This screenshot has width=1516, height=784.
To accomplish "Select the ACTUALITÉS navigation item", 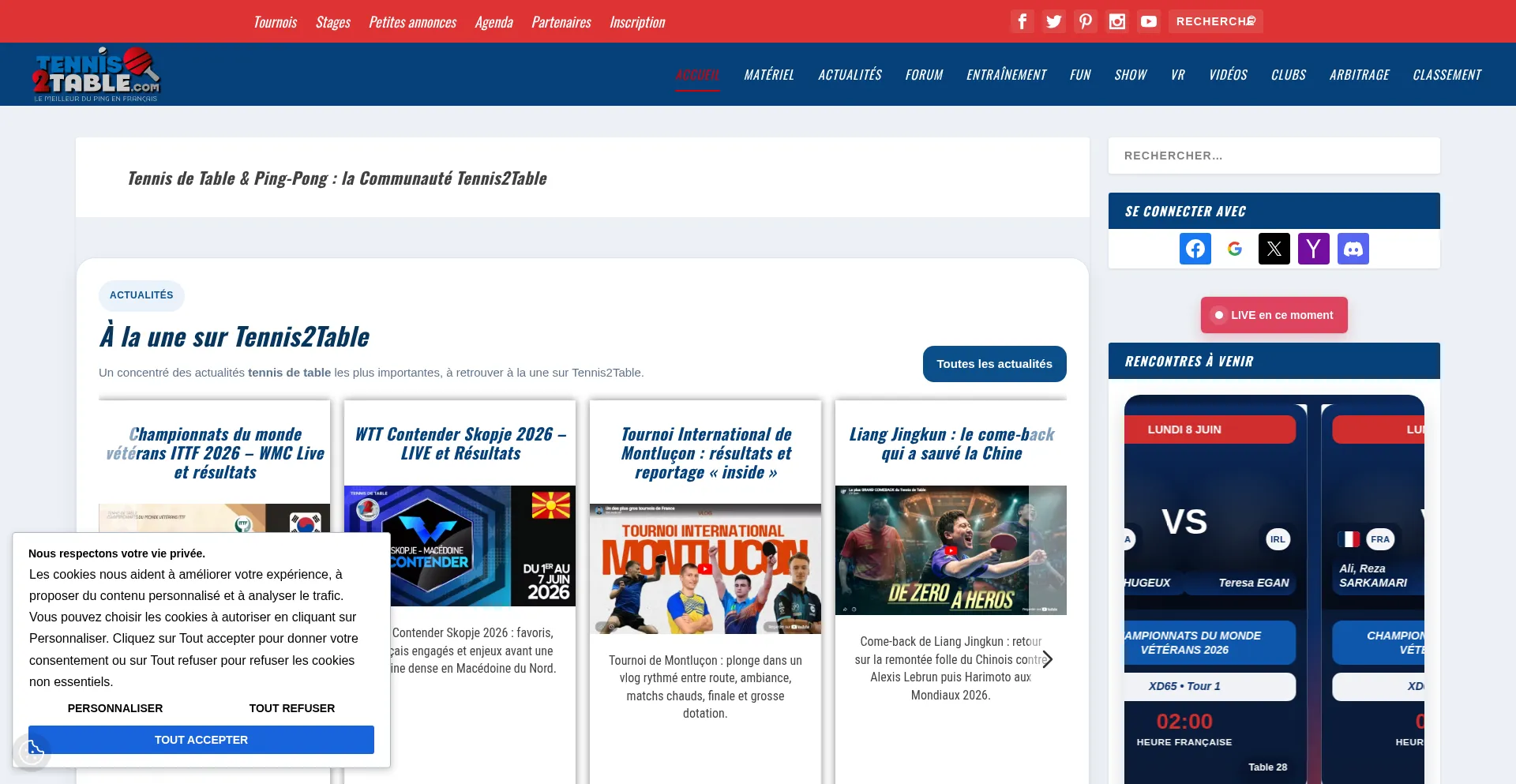I will point(850,75).
